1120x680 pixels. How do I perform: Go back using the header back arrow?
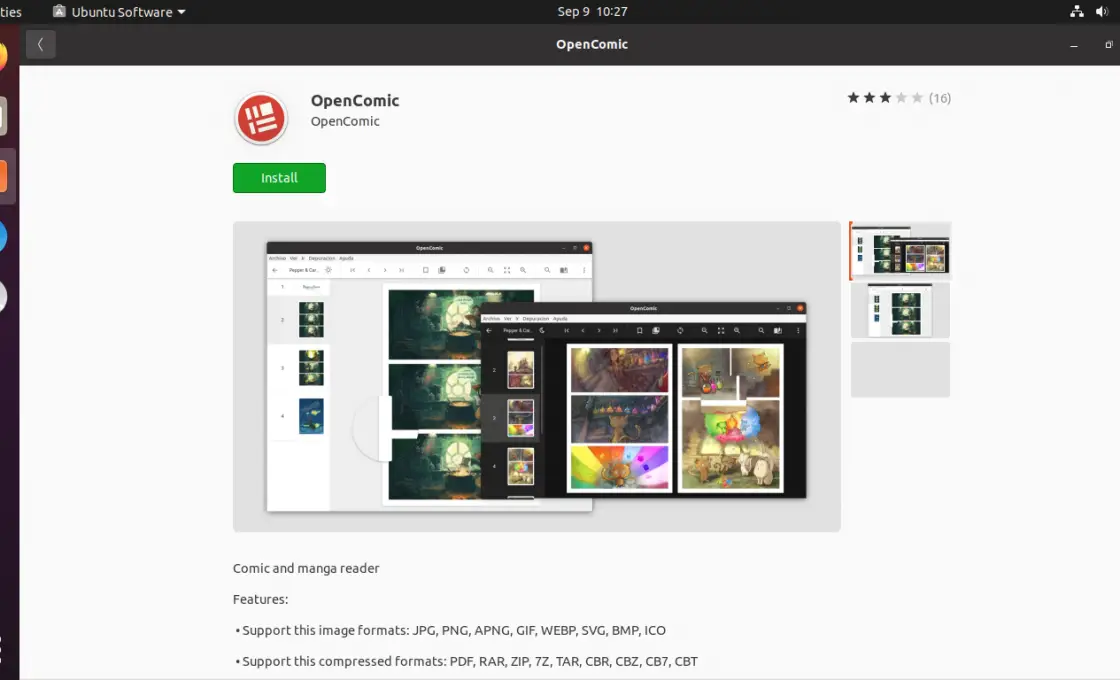[41, 44]
